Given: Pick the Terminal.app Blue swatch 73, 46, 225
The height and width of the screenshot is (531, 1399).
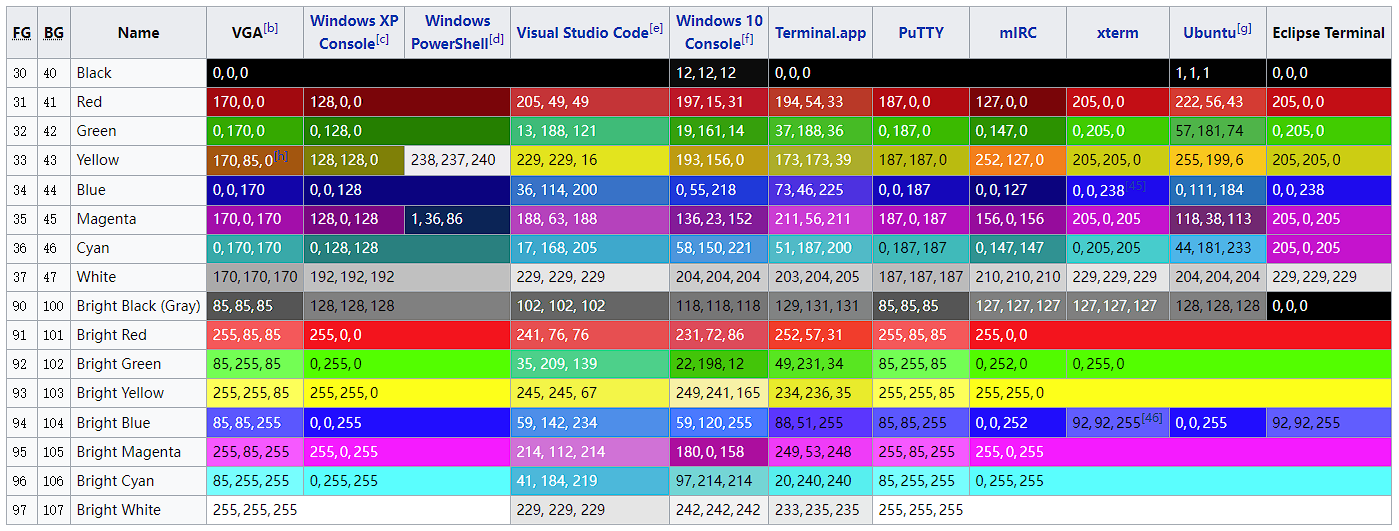Looking at the screenshot, I should 820,190.
